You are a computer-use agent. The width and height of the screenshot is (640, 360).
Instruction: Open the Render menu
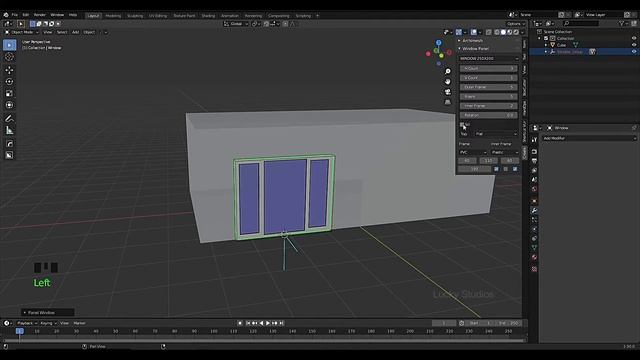[x=40, y=15]
